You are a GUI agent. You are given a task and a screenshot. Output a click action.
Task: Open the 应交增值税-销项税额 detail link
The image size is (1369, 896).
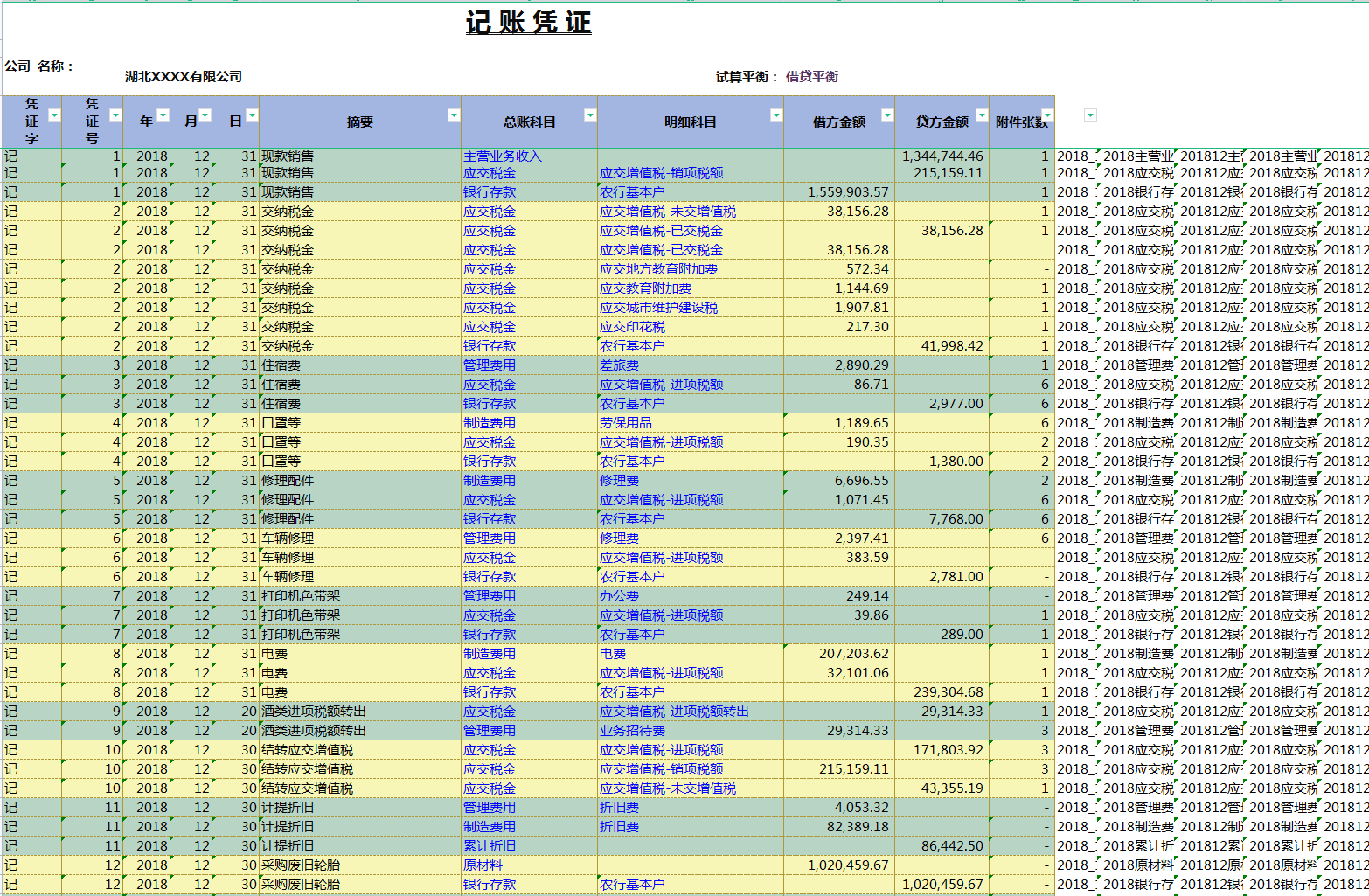(x=661, y=172)
